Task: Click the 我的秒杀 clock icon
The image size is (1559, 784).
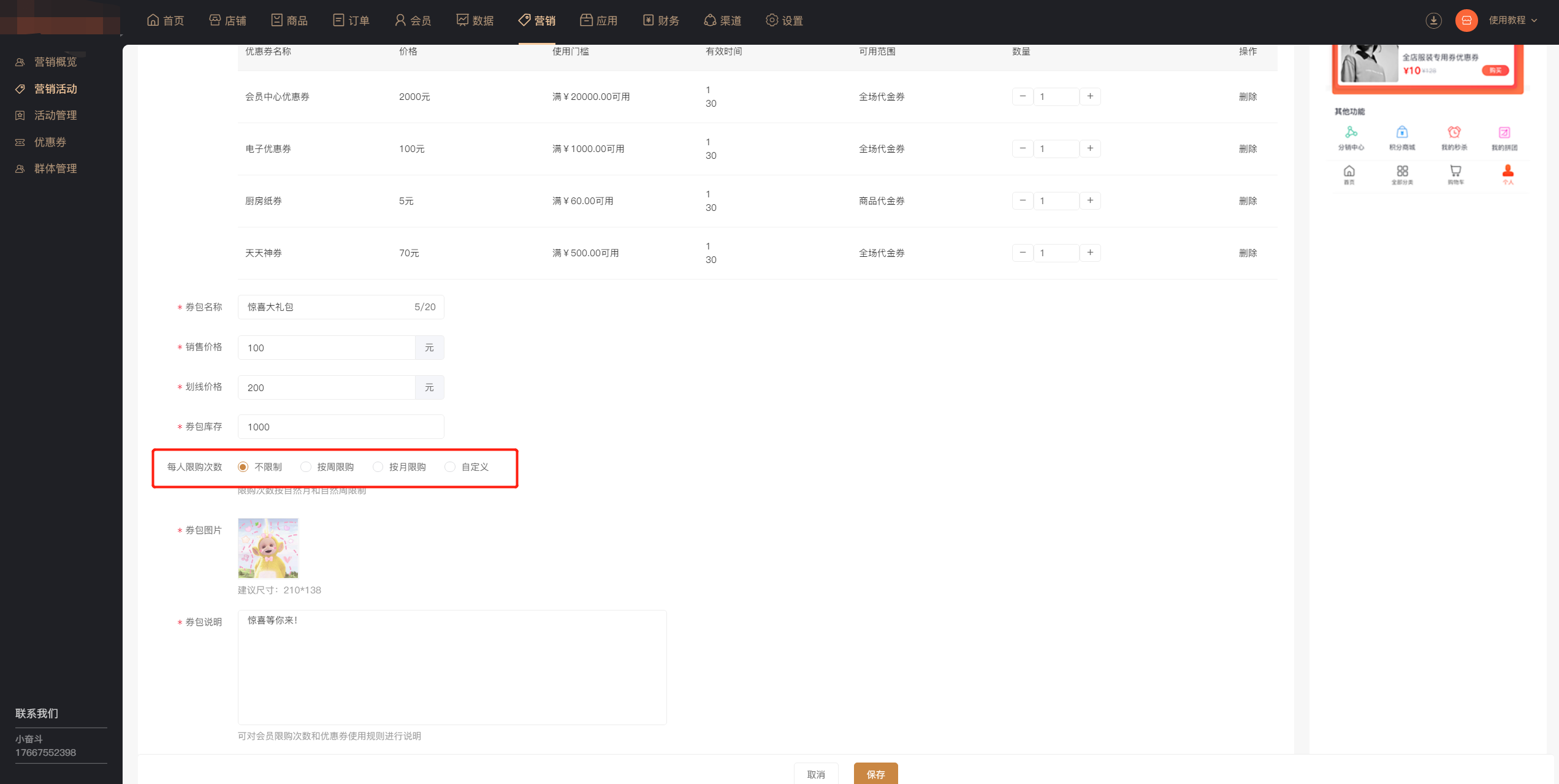Action: tap(1454, 132)
